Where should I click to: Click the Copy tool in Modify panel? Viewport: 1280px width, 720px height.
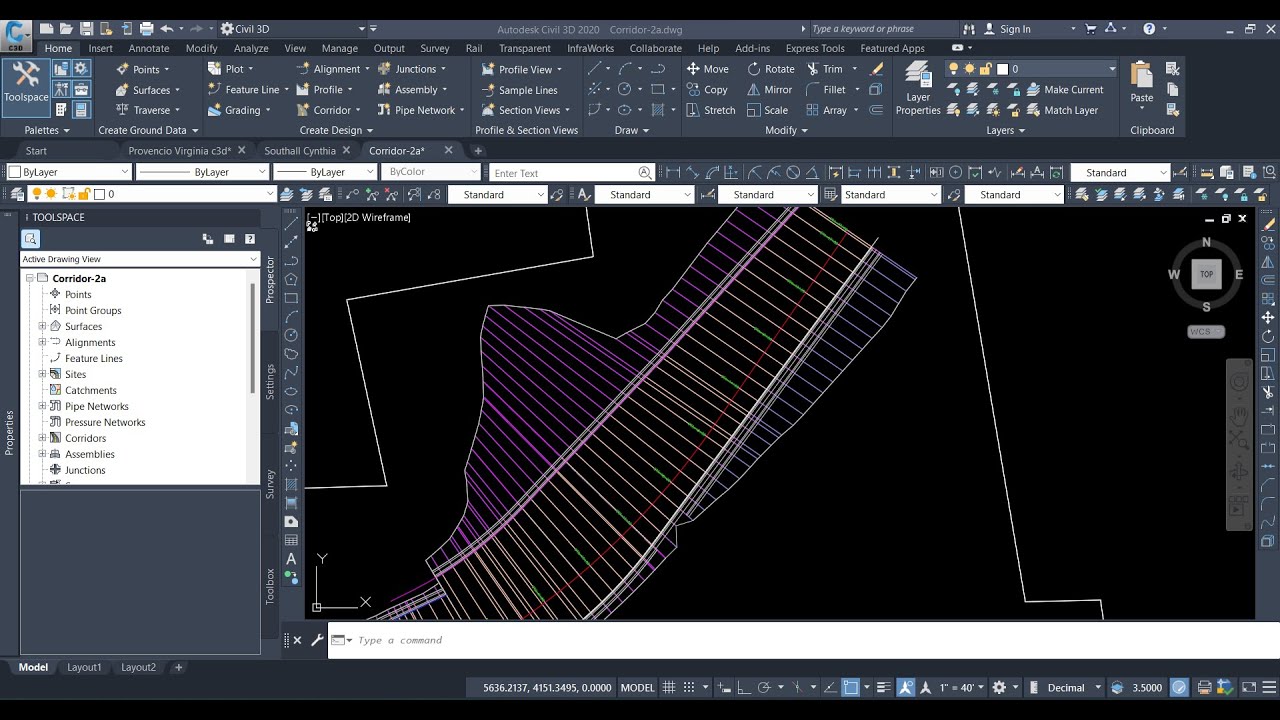click(707, 90)
